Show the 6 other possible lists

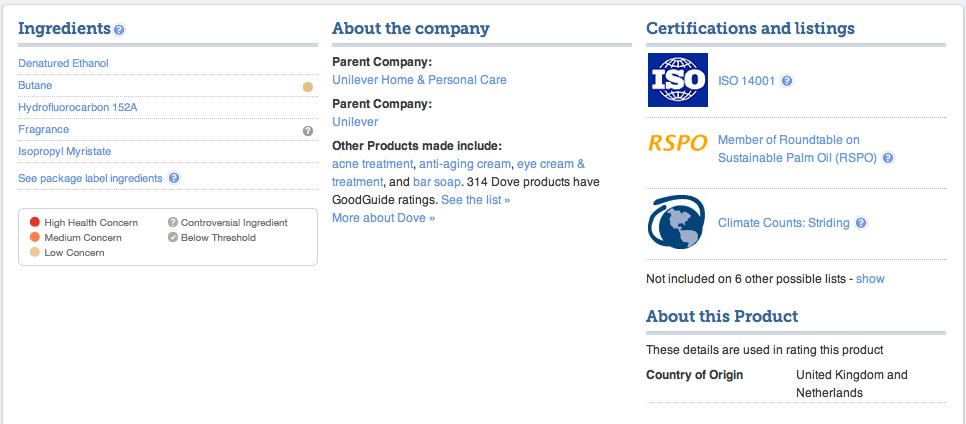[x=870, y=279]
